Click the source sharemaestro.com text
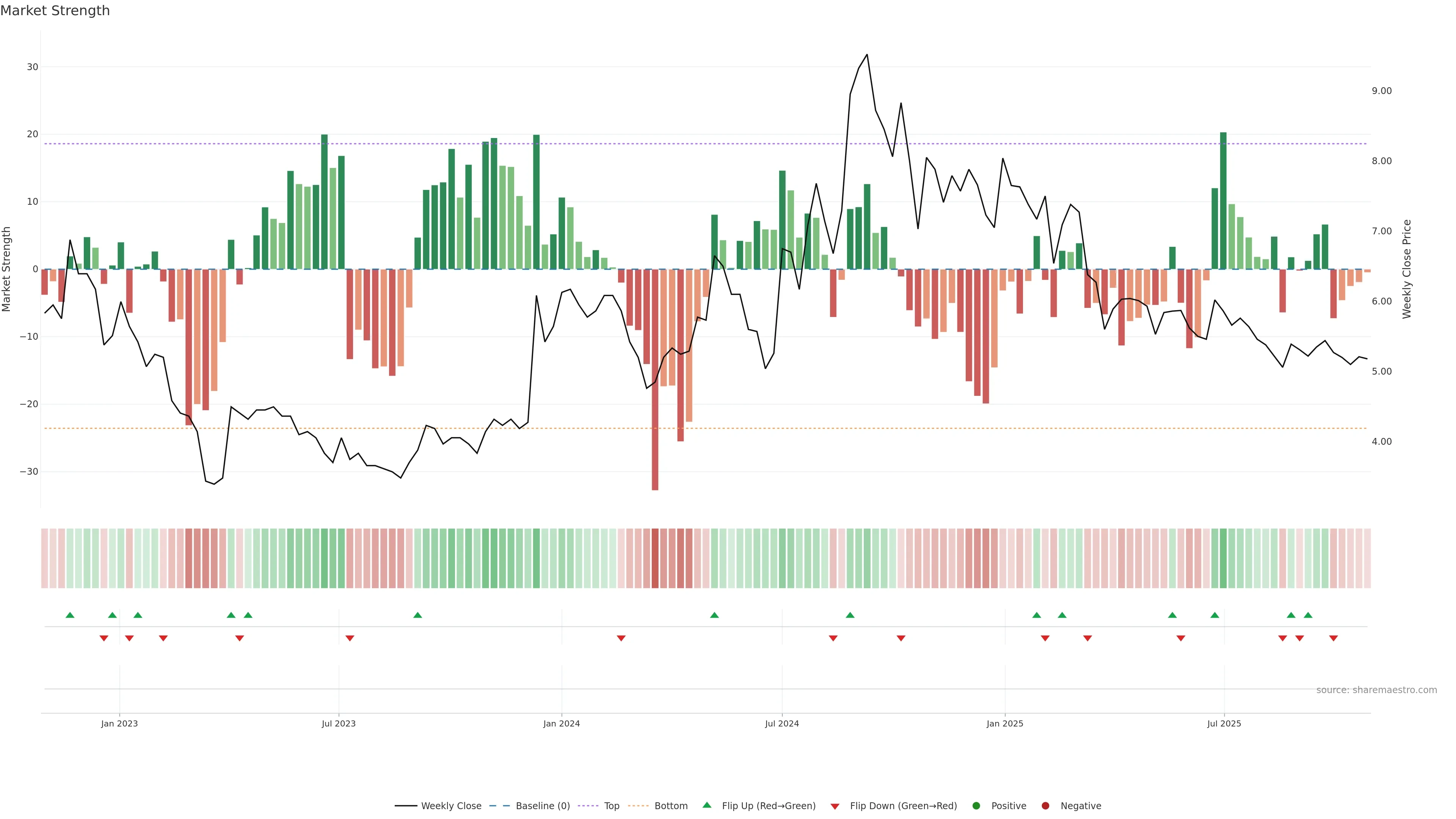The width and height of the screenshot is (1456, 819). [x=1376, y=690]
